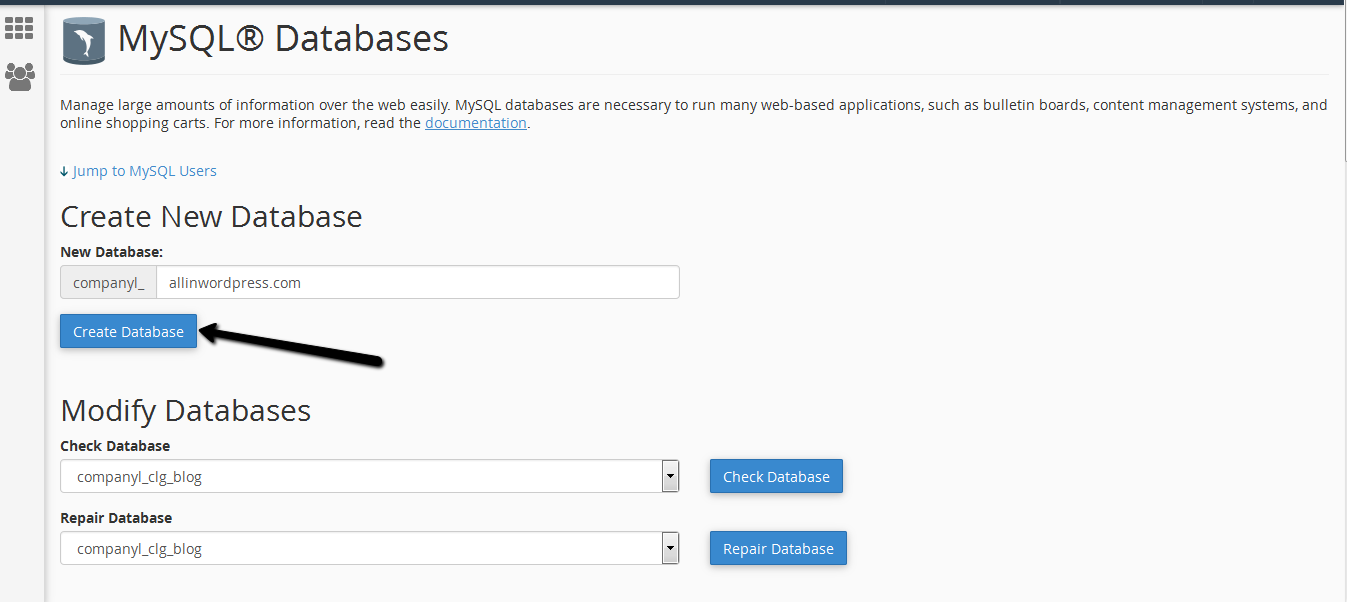Image resolution: width=1347 pixels, height=602 pixels.
Task: Click the Check Database button
Action: point(776,477)
